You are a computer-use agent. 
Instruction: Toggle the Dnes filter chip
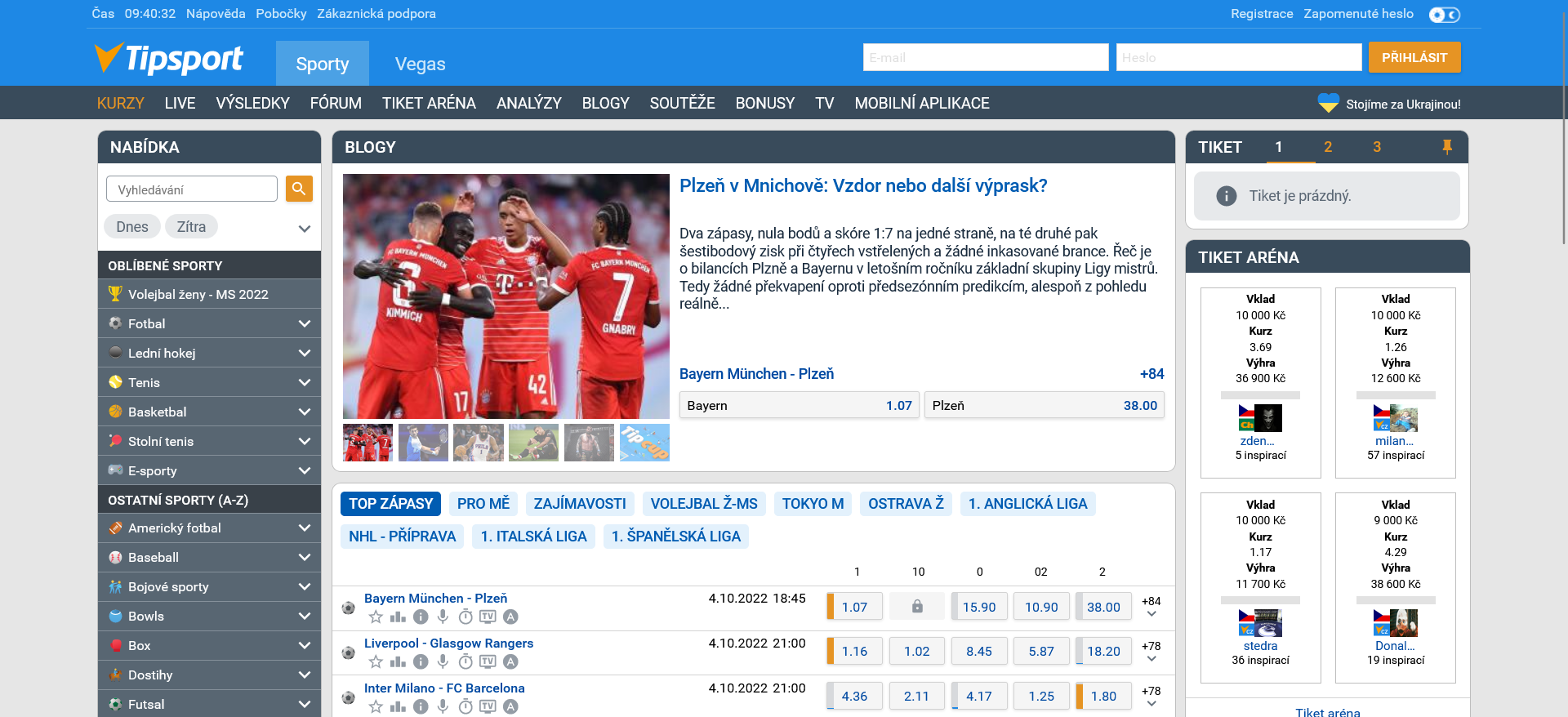pyautogui.click(x=132, y=227)
